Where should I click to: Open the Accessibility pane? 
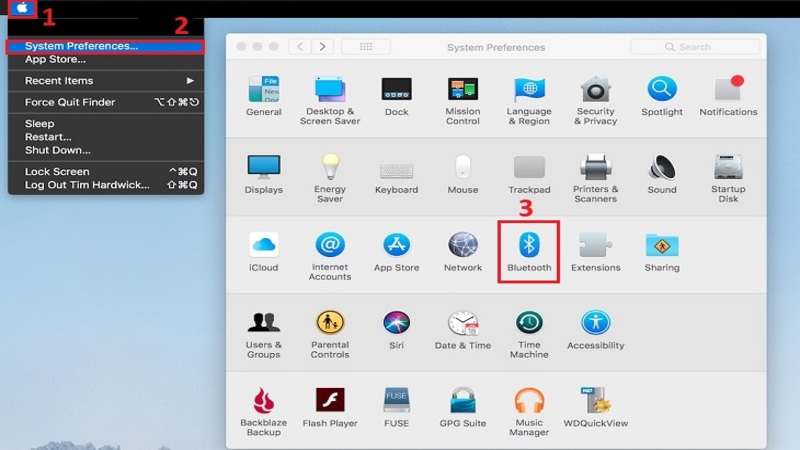[595, 330]
